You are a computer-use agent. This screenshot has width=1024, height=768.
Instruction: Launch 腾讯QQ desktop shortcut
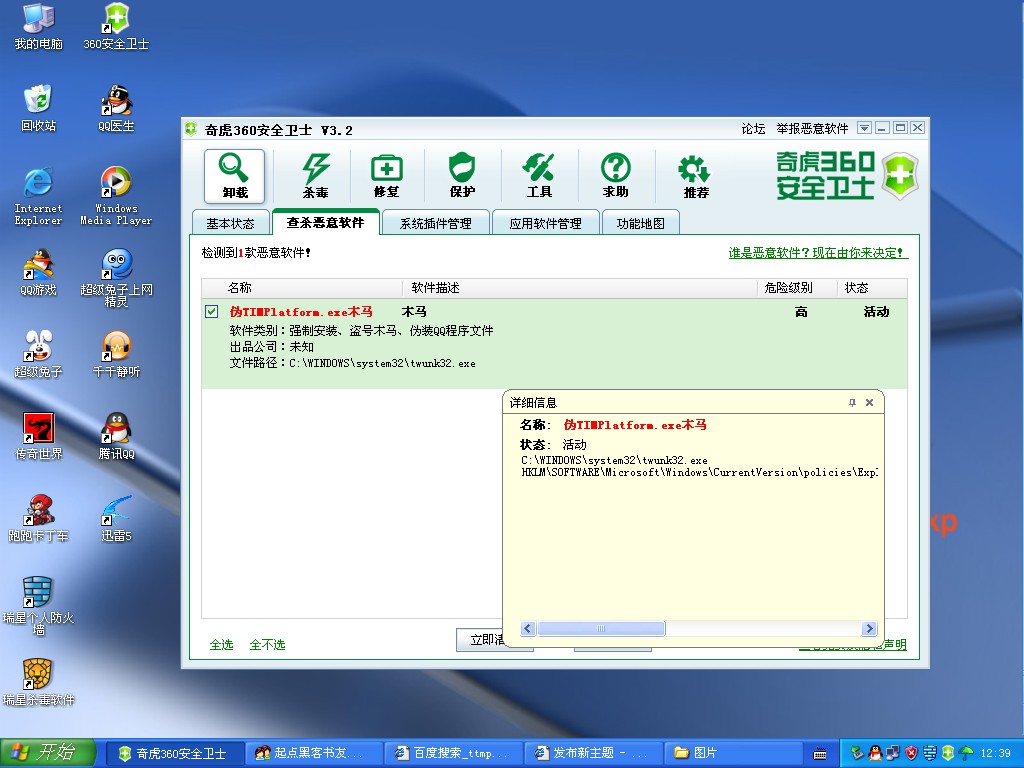[116, 436]
